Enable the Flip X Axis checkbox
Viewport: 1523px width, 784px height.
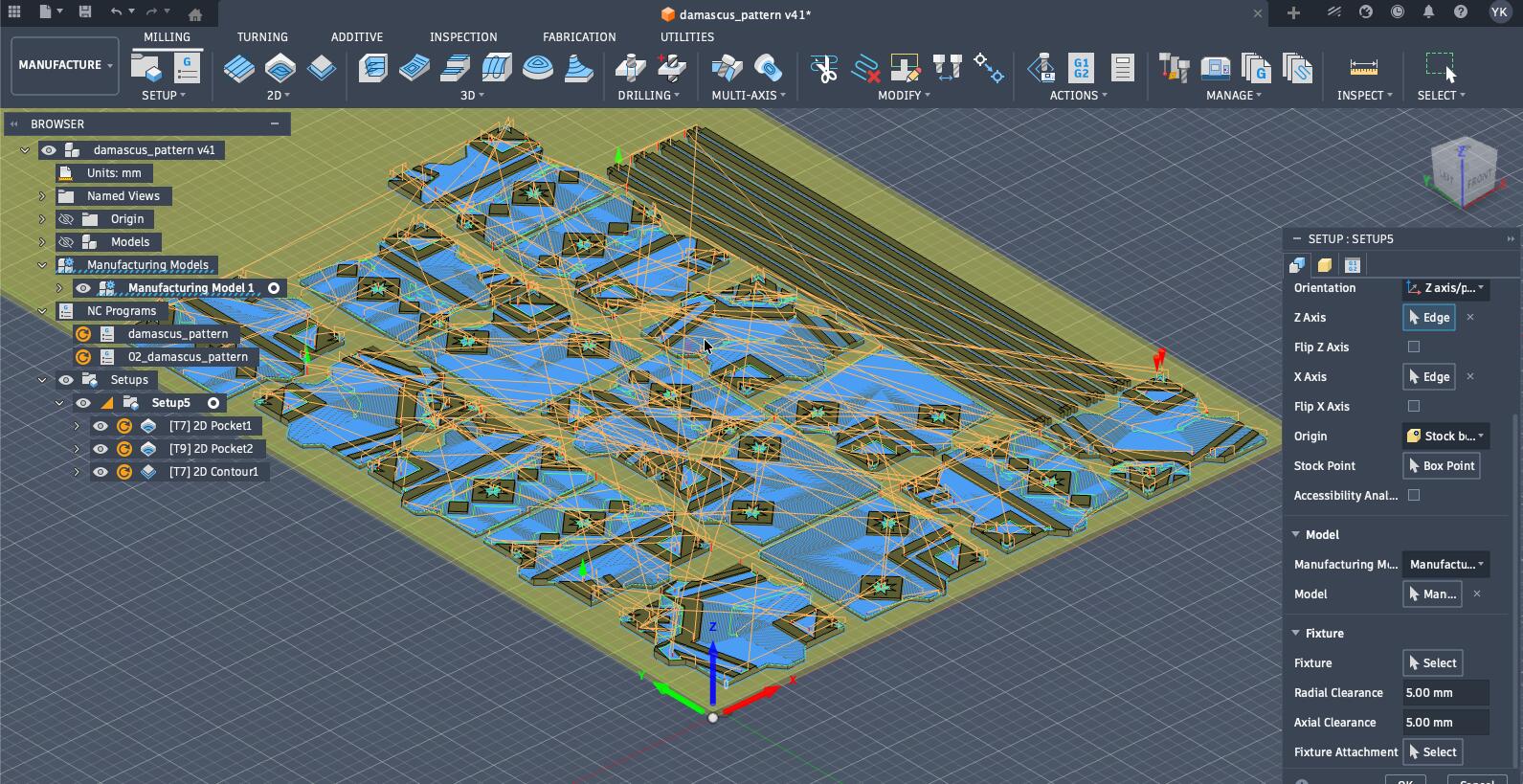[x=1414, y=406]
